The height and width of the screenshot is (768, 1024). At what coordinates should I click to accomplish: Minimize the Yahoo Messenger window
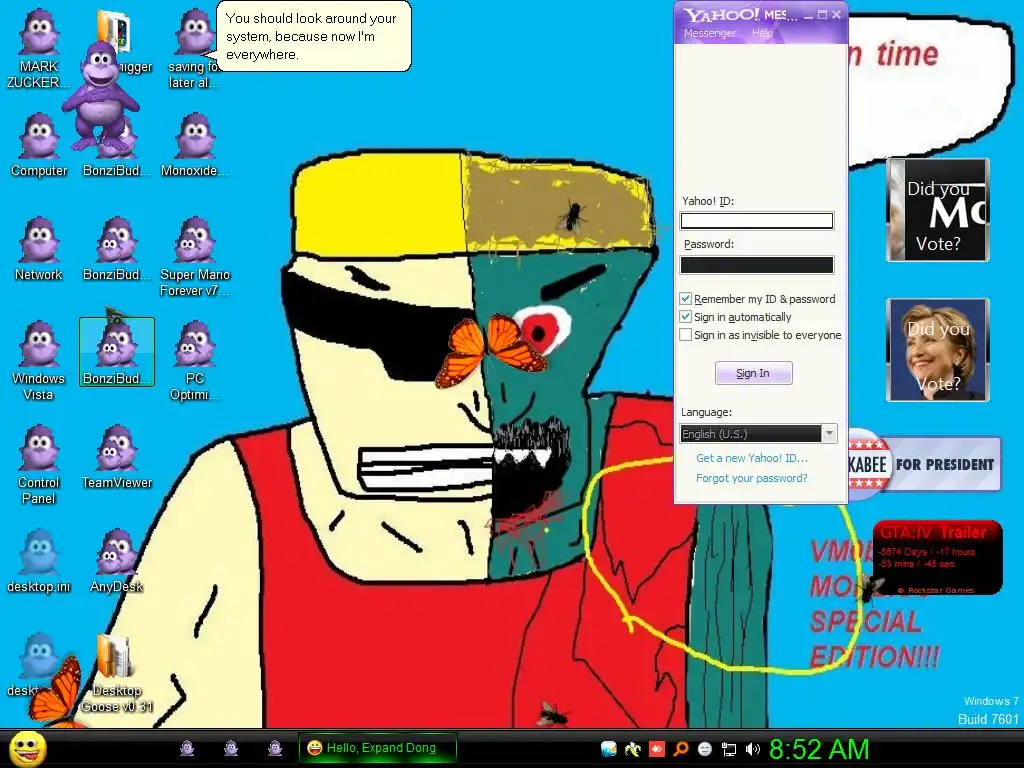coord(808,15)
